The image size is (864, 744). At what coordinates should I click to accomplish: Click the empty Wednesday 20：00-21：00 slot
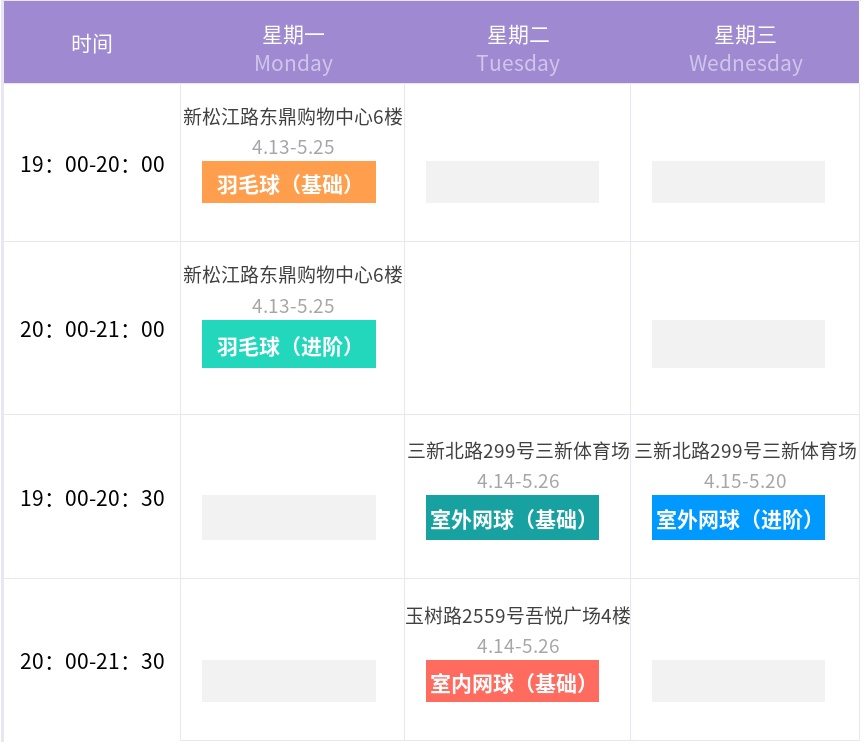[738, 344]
